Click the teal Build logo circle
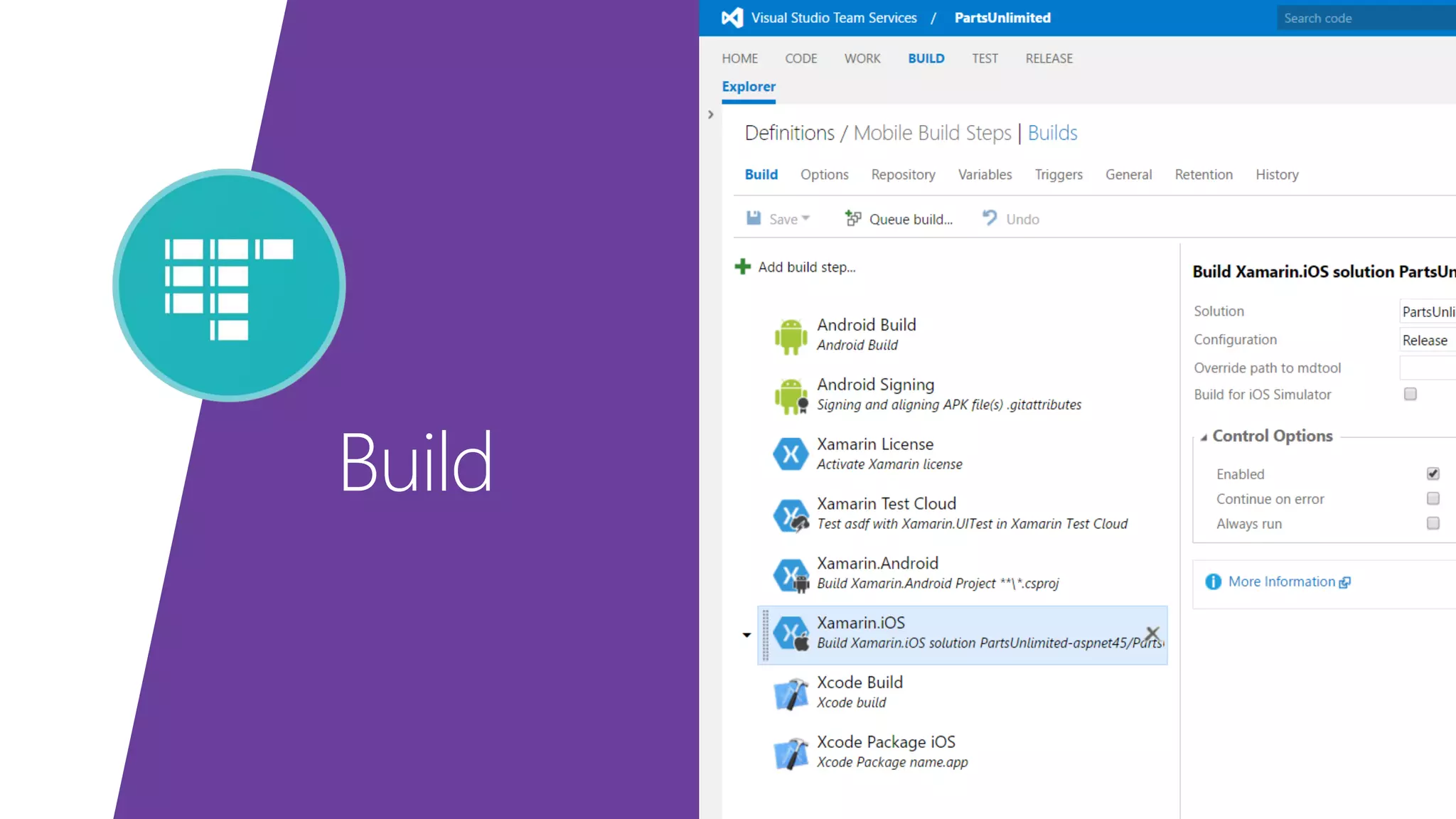The width and height of the screenshot is (1456, 819). 229,285
